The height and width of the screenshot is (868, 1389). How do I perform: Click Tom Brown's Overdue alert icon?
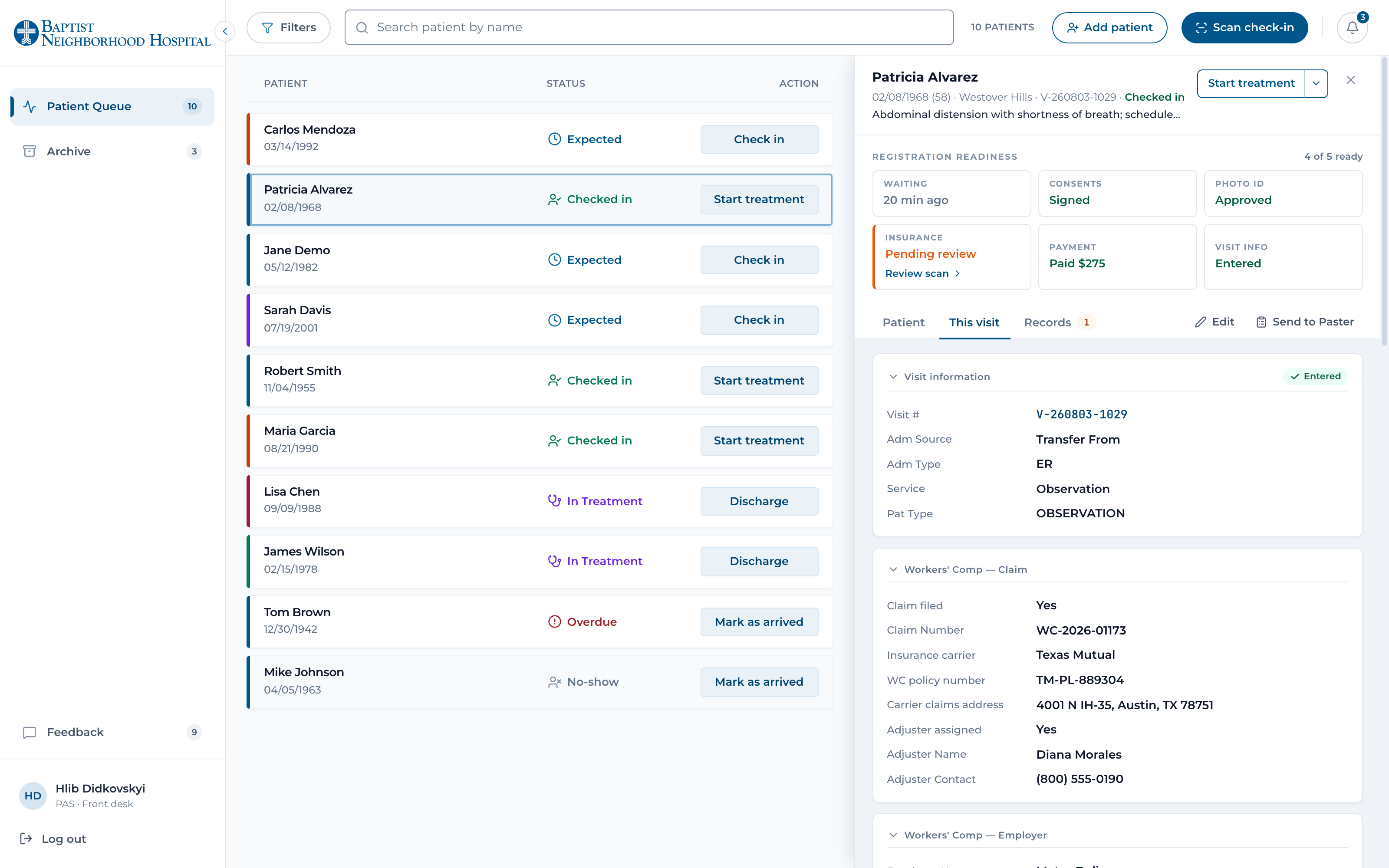point(554,622)
